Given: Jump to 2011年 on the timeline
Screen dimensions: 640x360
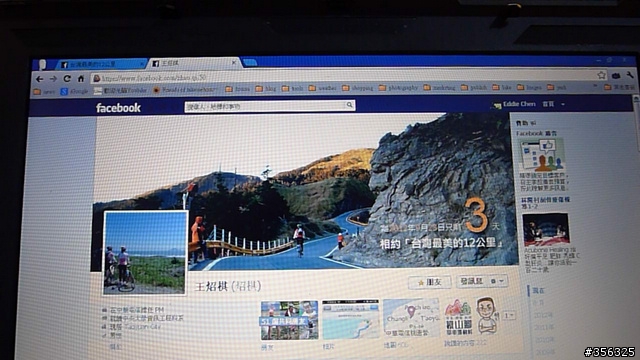Looking at the screenshot, I should coord(544,327).
